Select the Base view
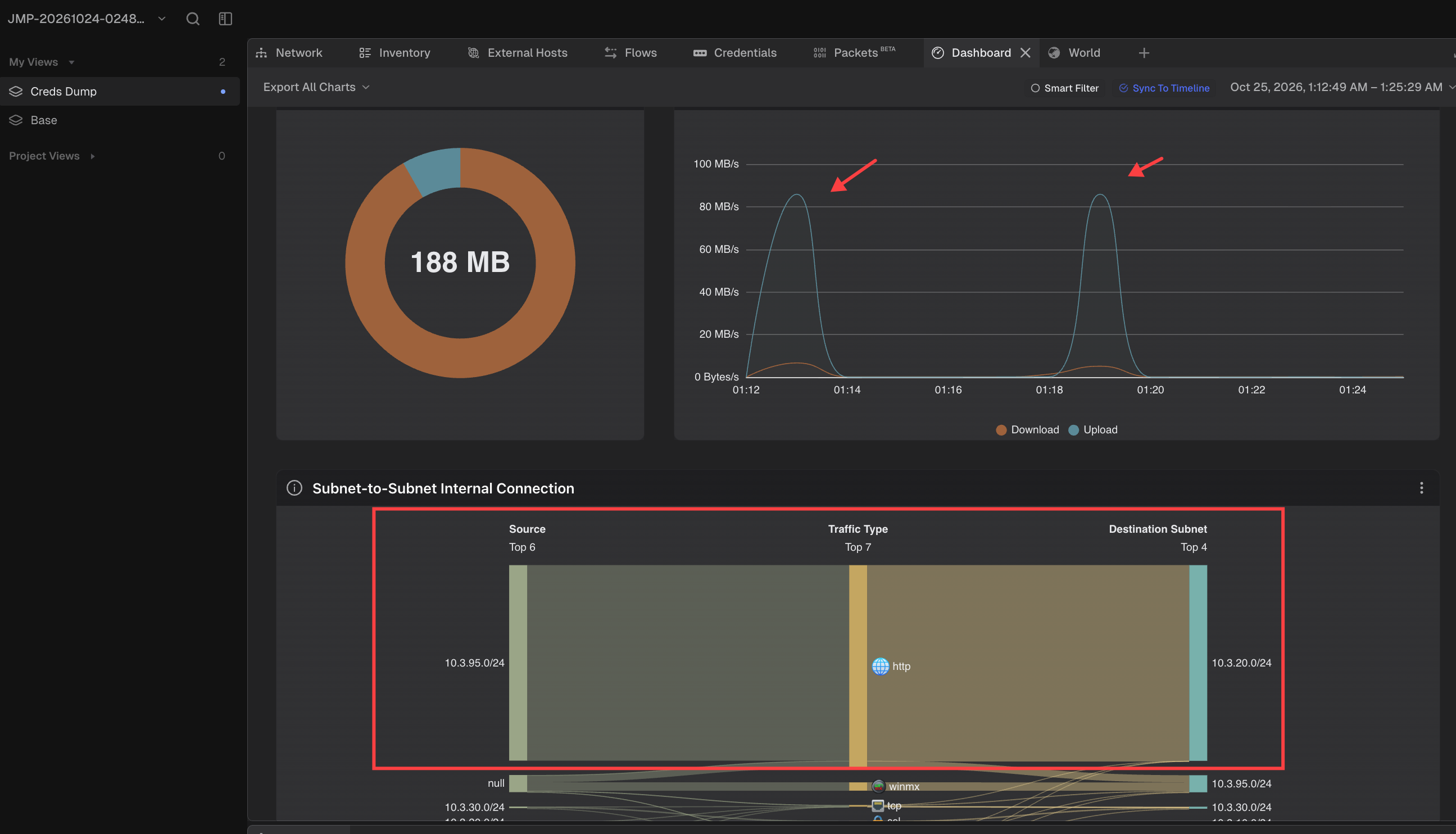Viewport: 1456px width, 834px height. tap(120, 120)
